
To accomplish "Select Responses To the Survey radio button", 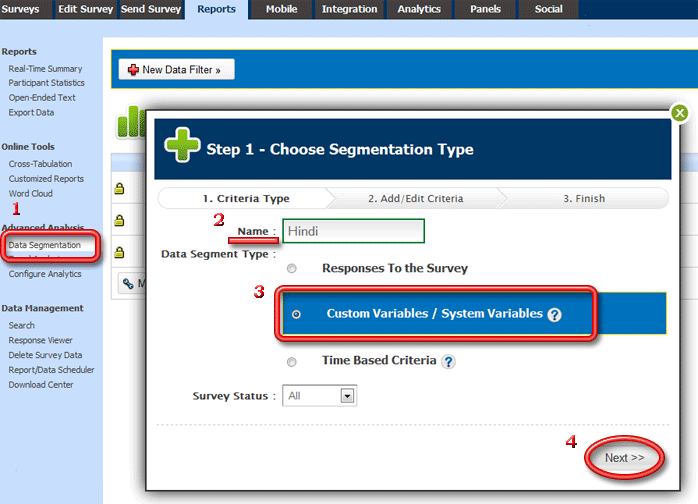I will click(292, 269).
